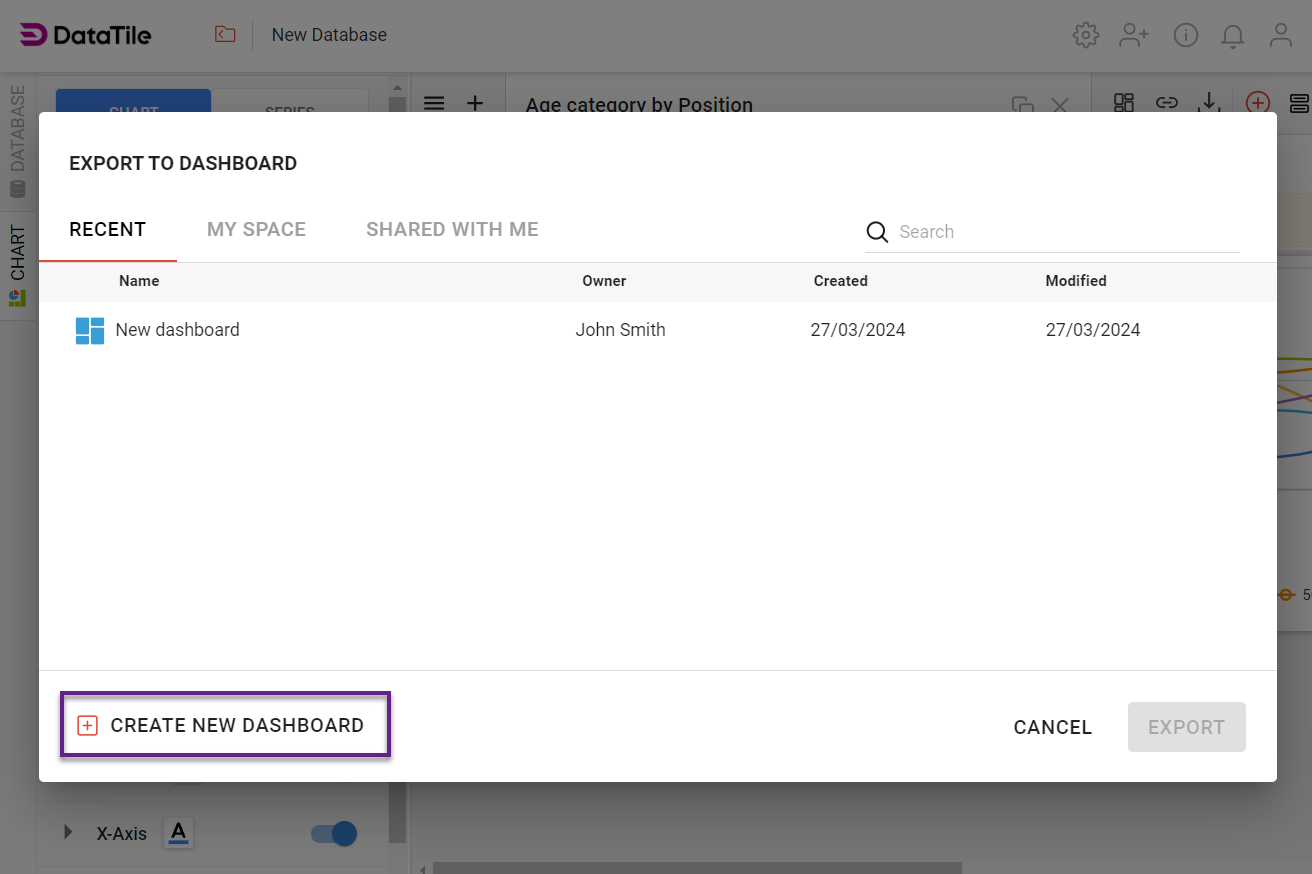
Task: Click the copy link icon above the chart
Action: click(x=1167, y=102)
